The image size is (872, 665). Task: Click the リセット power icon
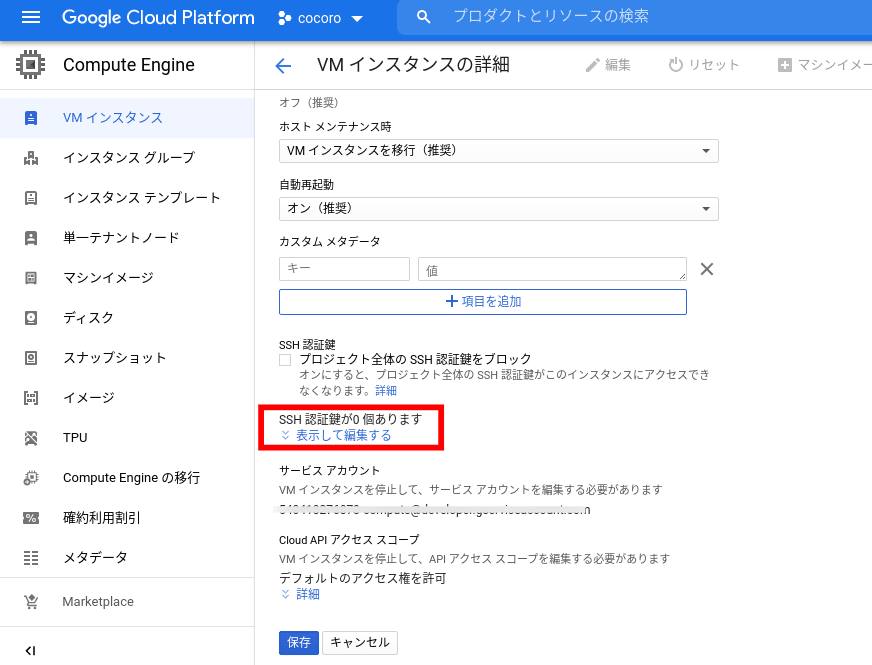[675, 64]
